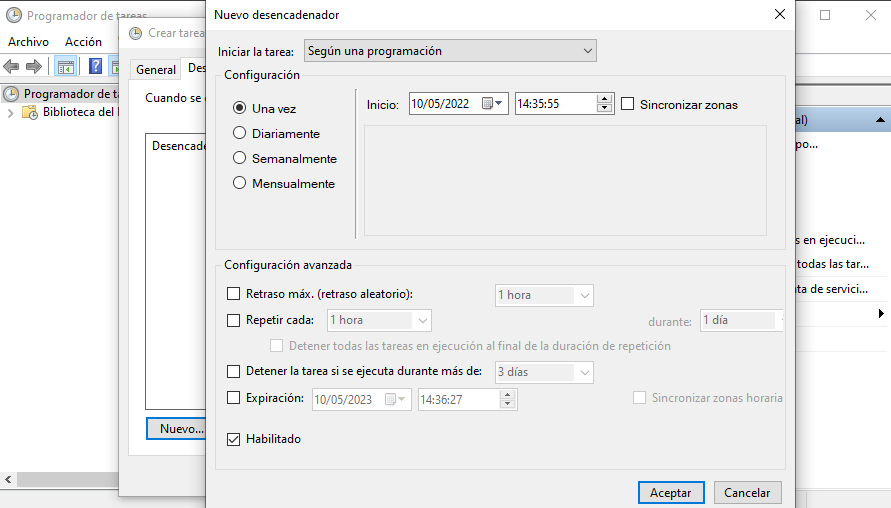Click the back arrow in the toolbar
The image size is (891, 508).
[12, 67]
